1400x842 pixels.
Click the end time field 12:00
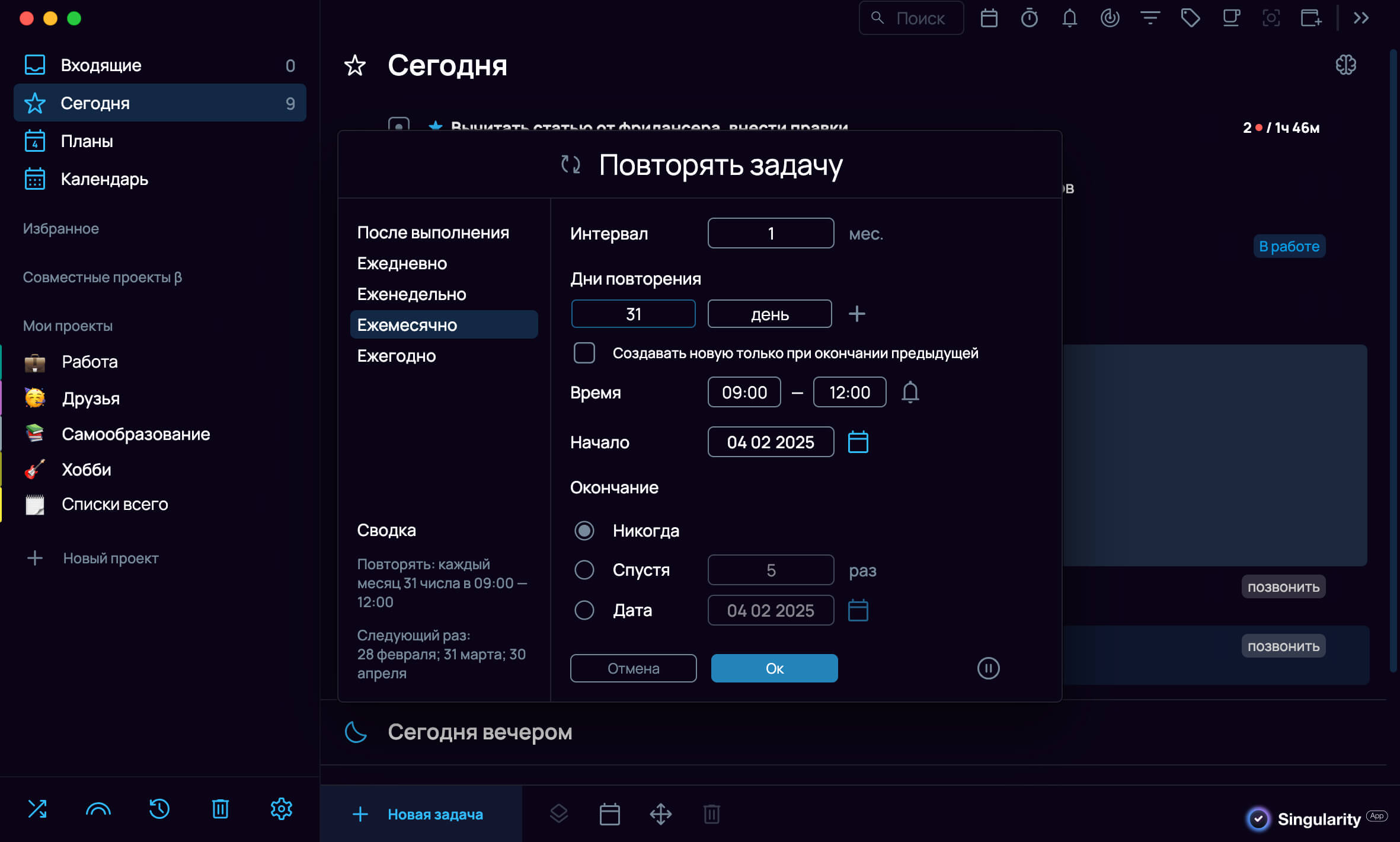pos(849,392)
